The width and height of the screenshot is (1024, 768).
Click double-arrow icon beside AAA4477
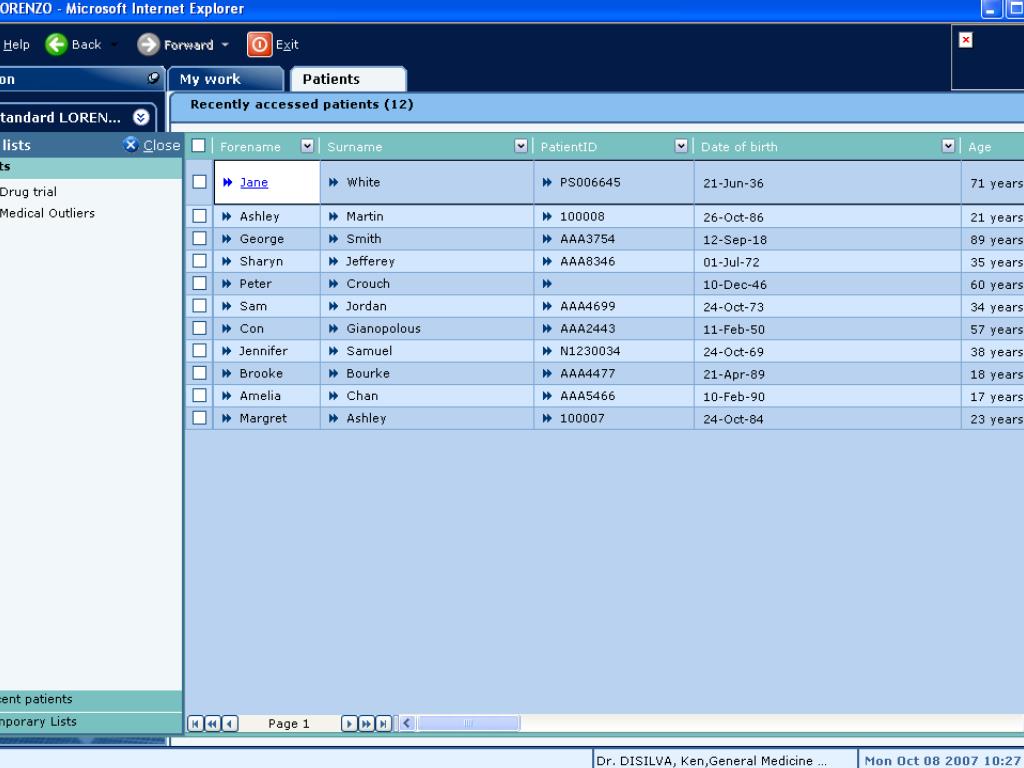547,374
